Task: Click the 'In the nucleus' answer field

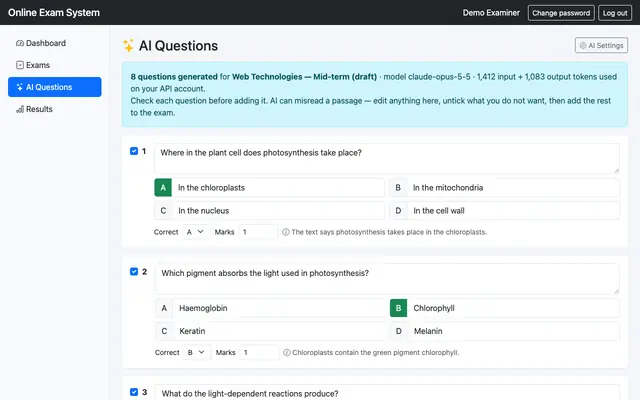Action: [278, 211]
